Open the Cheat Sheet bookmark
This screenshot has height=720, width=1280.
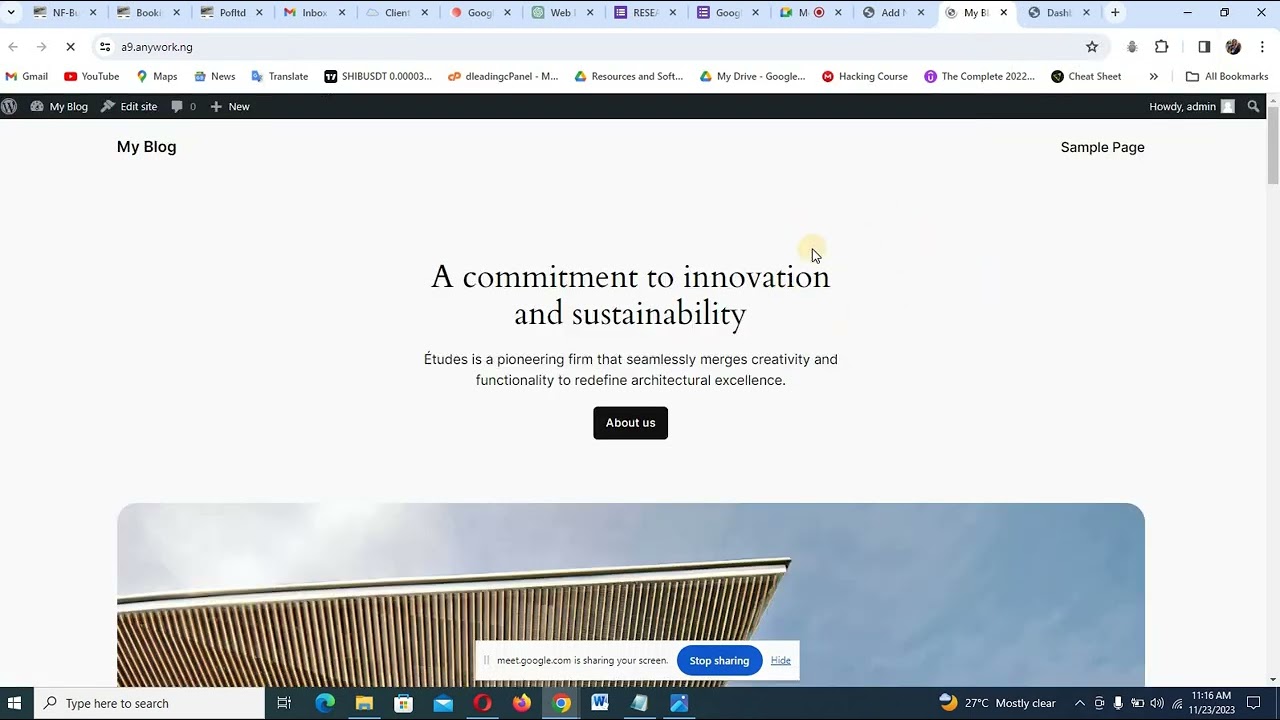(1086, 76)
